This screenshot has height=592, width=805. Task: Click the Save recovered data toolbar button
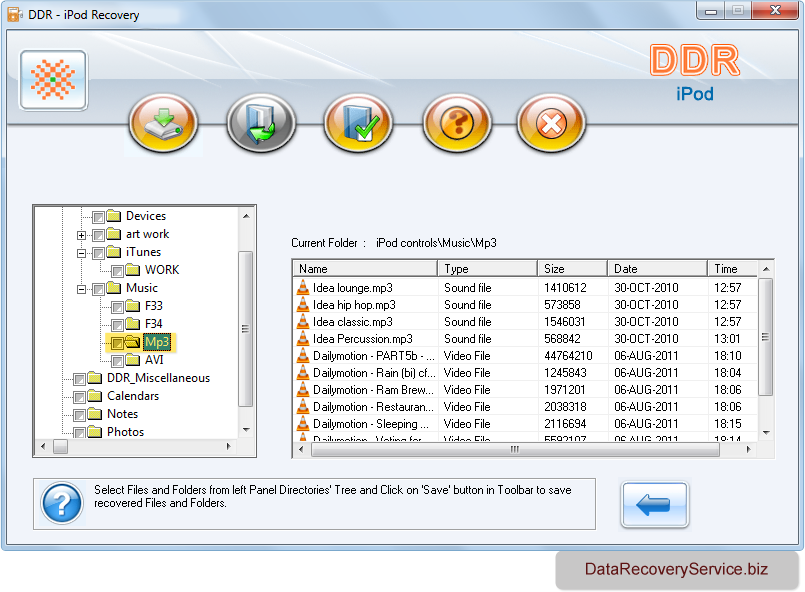[x=163, y=123]
